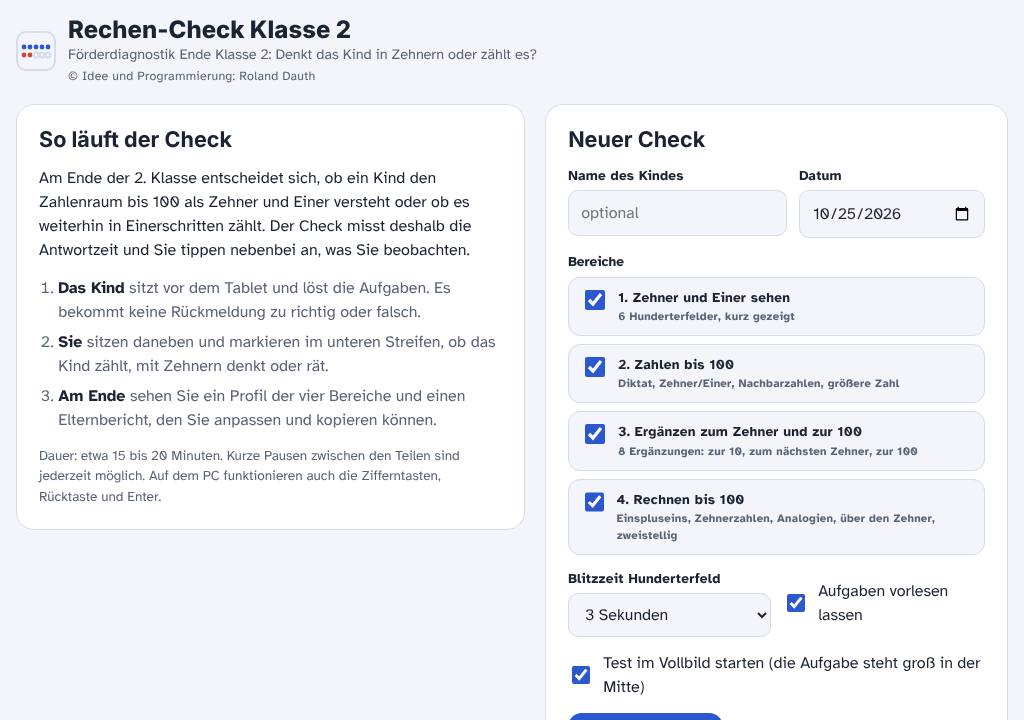Click the 'Neuer Check' heading
1024x720 pixels.
tap(636, 139)
